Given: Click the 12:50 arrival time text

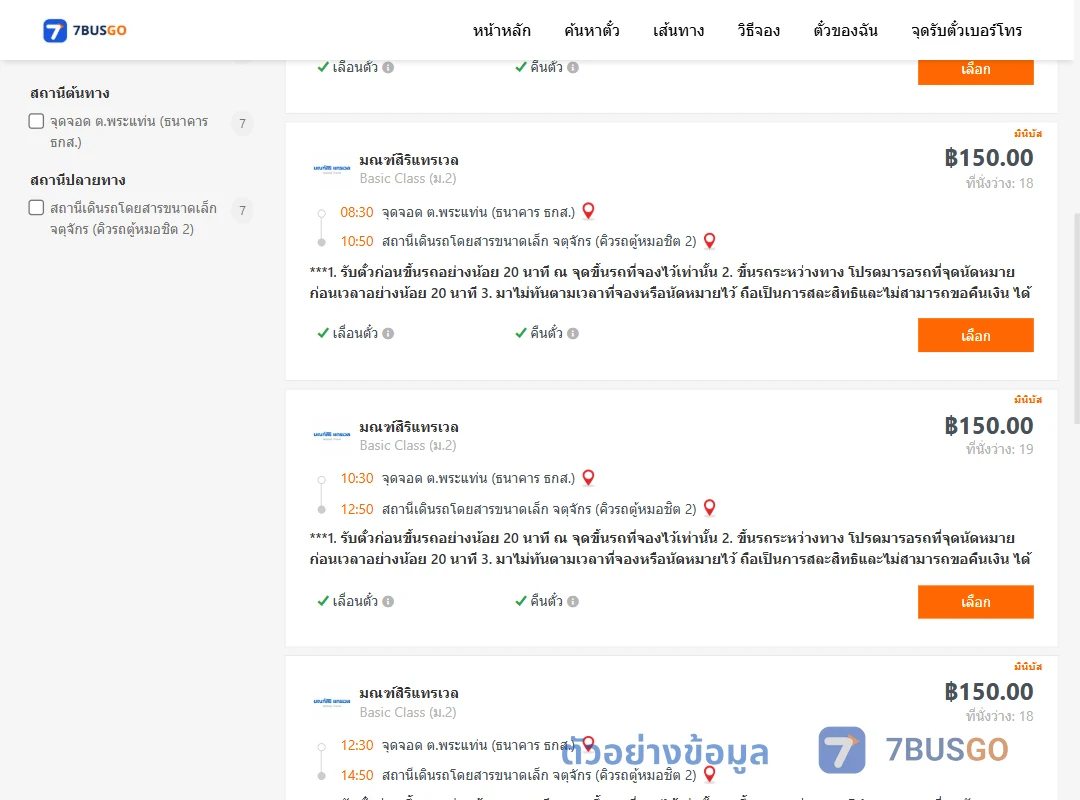Looking at the screenshot, I should (x=357, y=509).
